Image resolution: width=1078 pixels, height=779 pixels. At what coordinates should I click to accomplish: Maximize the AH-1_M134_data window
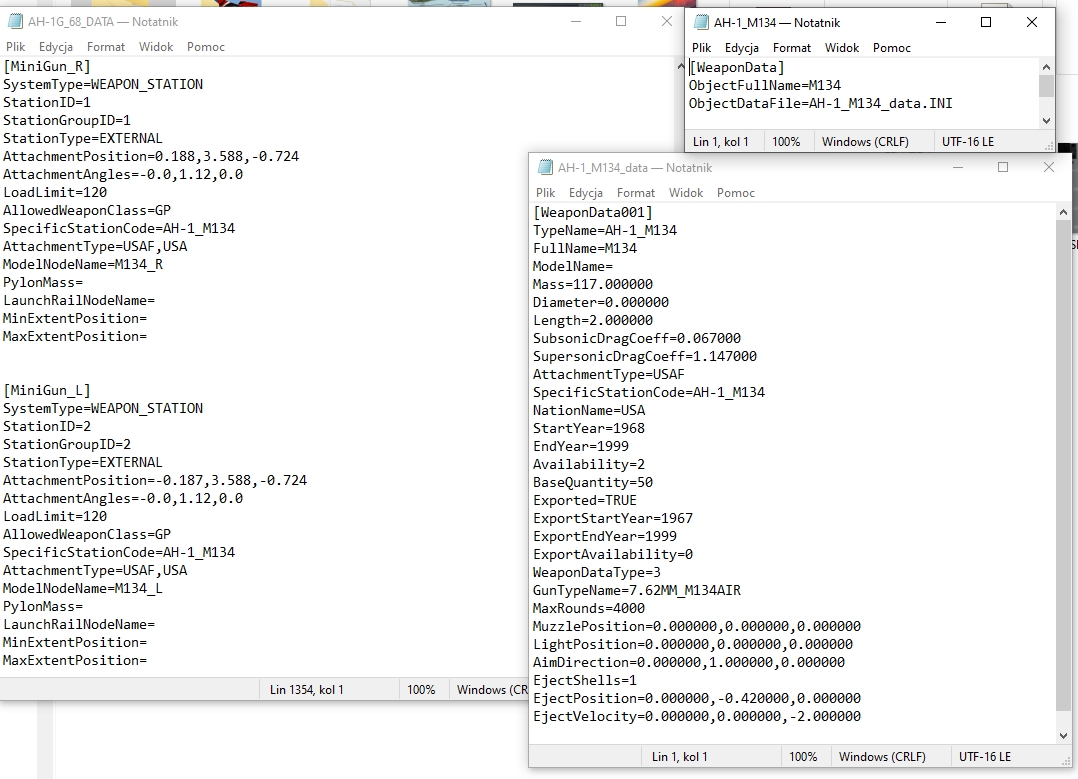[x=1003, y=167]
